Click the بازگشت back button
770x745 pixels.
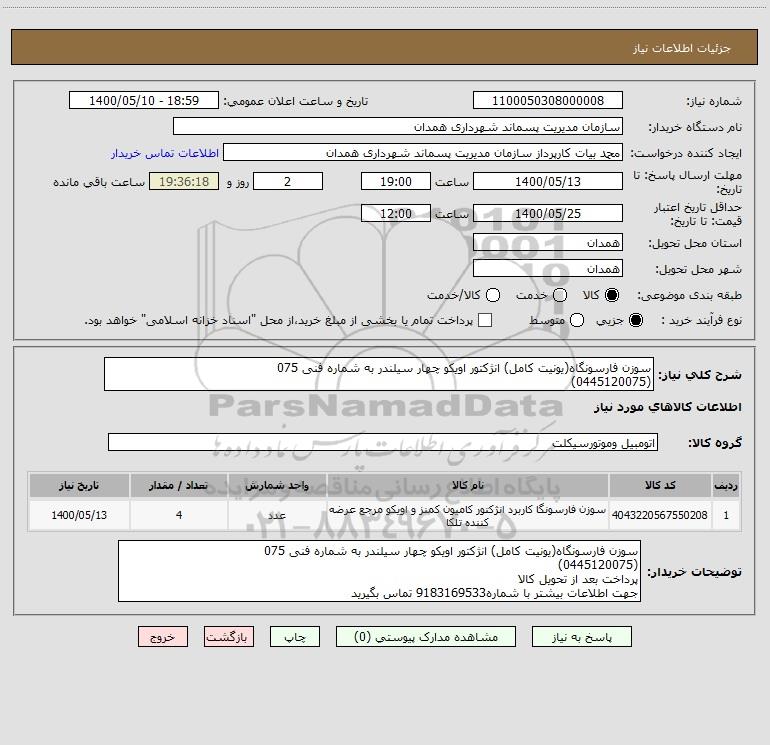coord(229,636)
